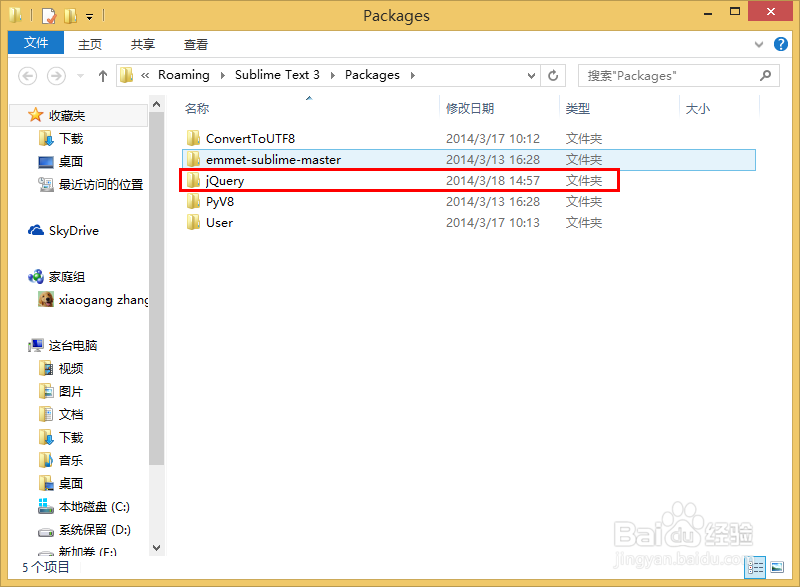Click the search magnifier icon

tap(765, 75)
